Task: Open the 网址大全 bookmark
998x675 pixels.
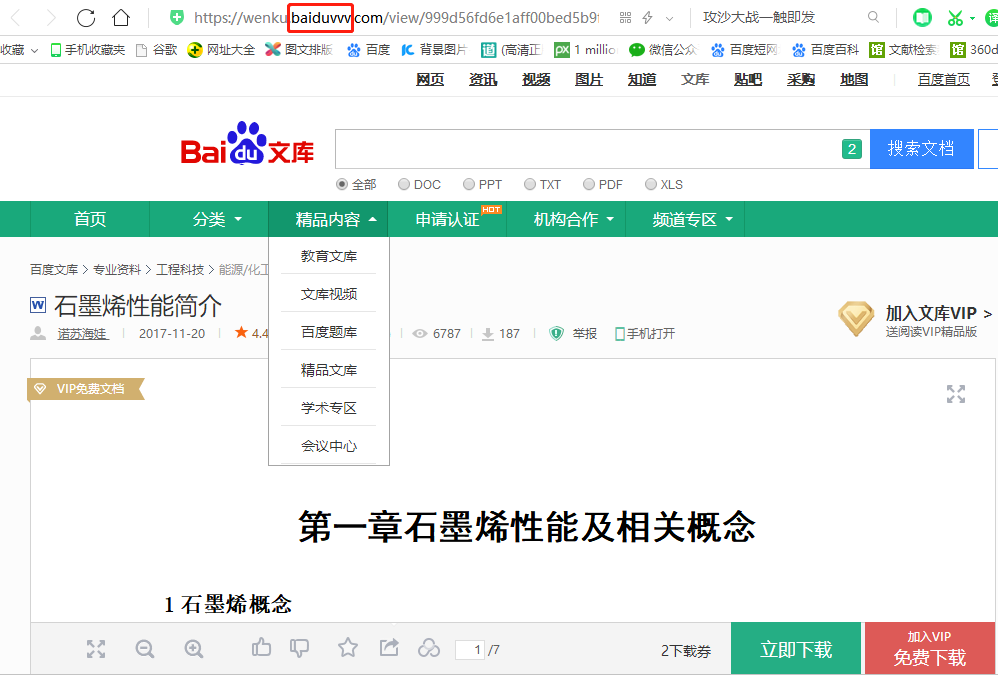Action: click(x=221, y=50)
